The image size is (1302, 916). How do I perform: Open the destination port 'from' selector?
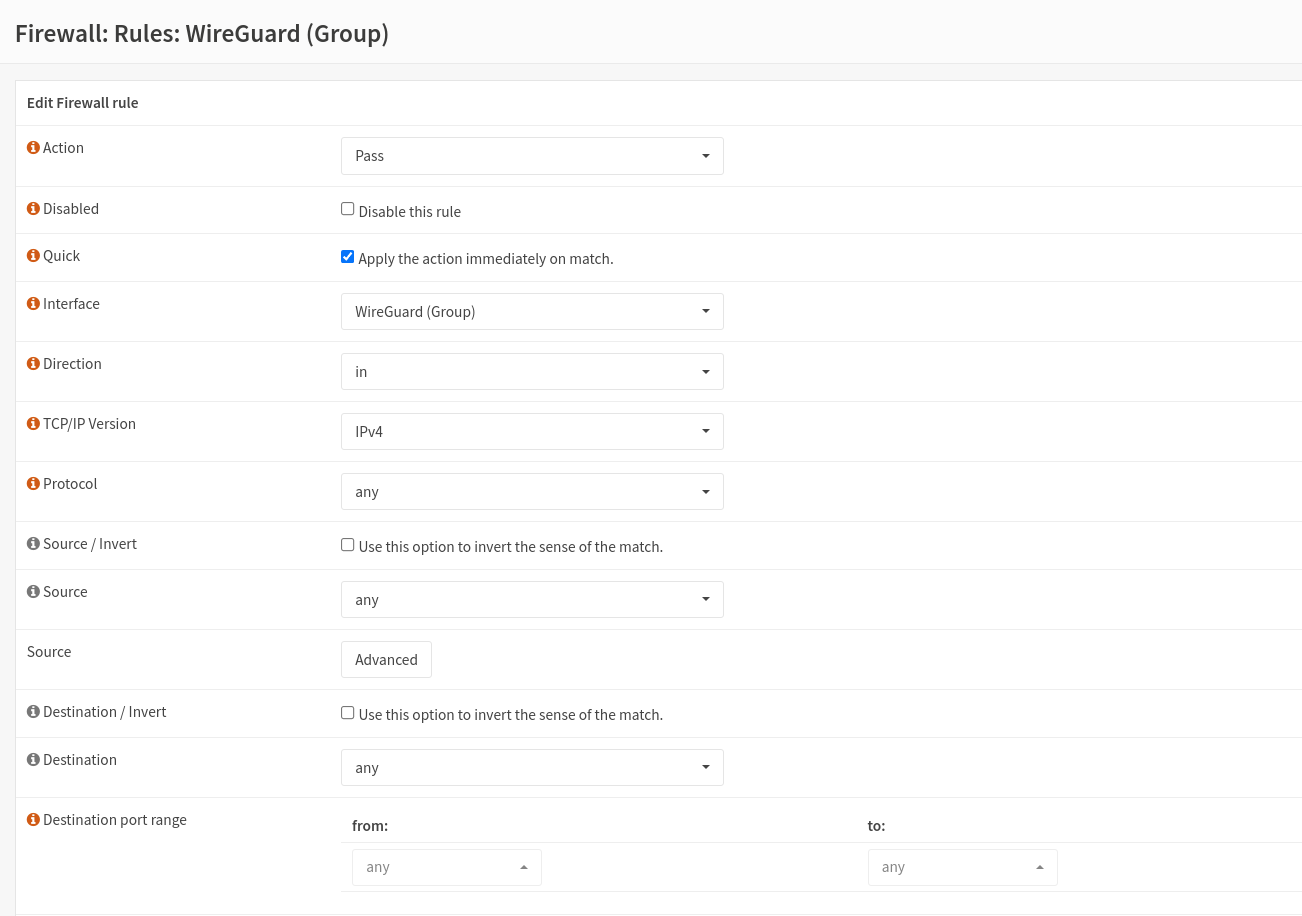pyautogui.click(x=446, y=867)
